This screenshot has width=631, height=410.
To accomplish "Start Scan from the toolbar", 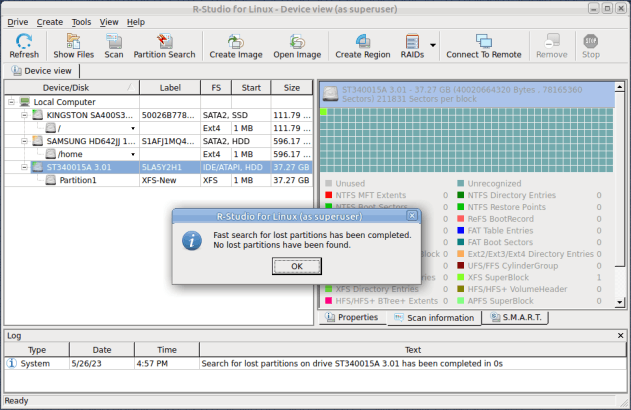I will pos(114,46).
